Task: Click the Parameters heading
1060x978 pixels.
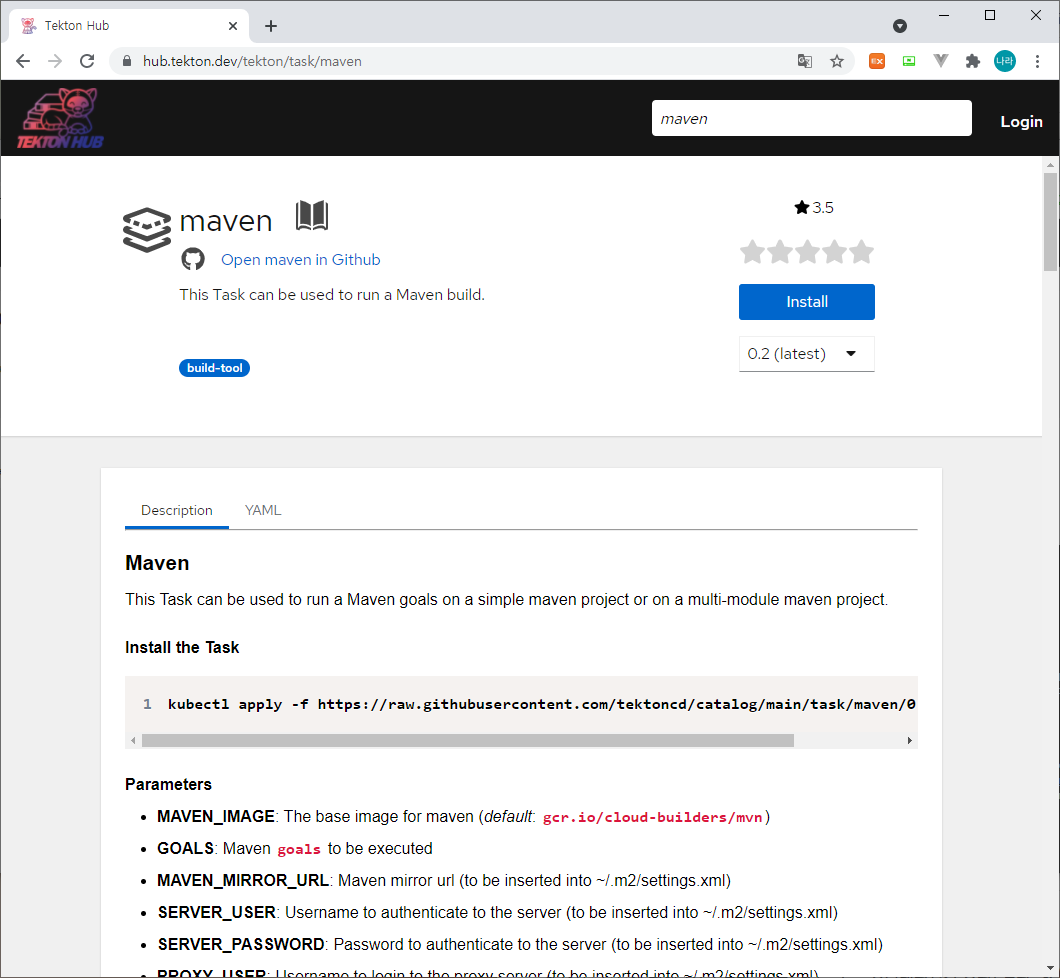Action: click(x=168, y=784)
